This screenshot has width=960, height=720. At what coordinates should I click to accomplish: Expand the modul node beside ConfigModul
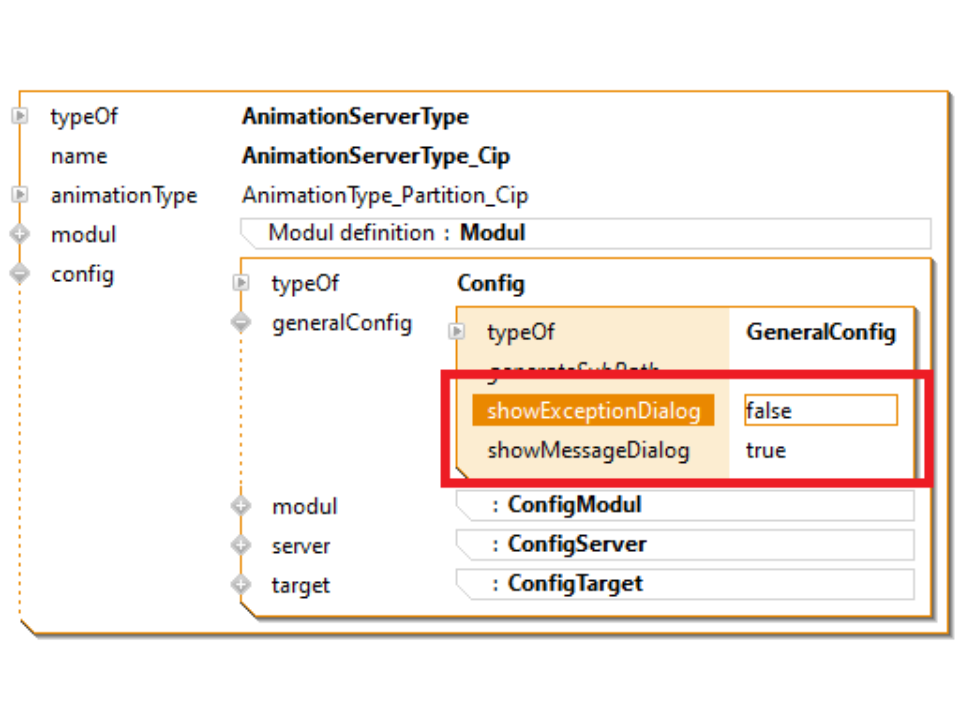240,506
